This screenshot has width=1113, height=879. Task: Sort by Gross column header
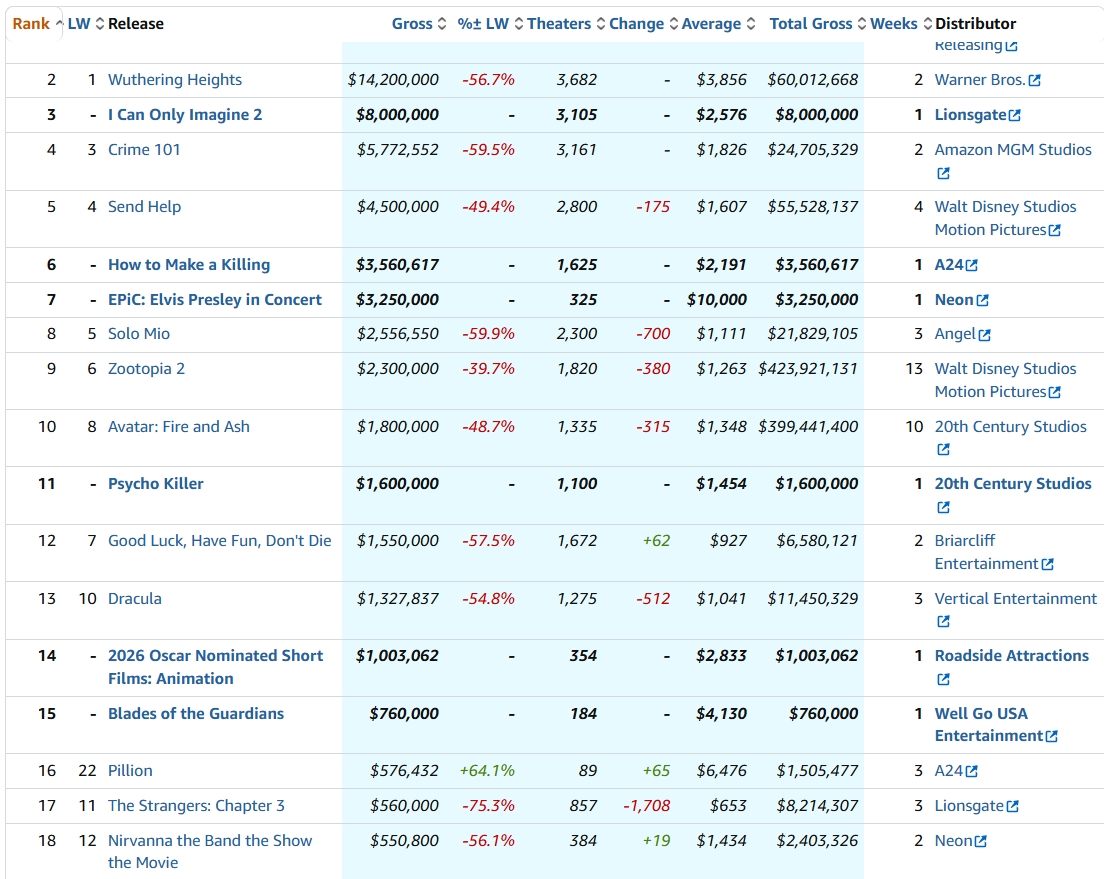click(x=412, y=24)
